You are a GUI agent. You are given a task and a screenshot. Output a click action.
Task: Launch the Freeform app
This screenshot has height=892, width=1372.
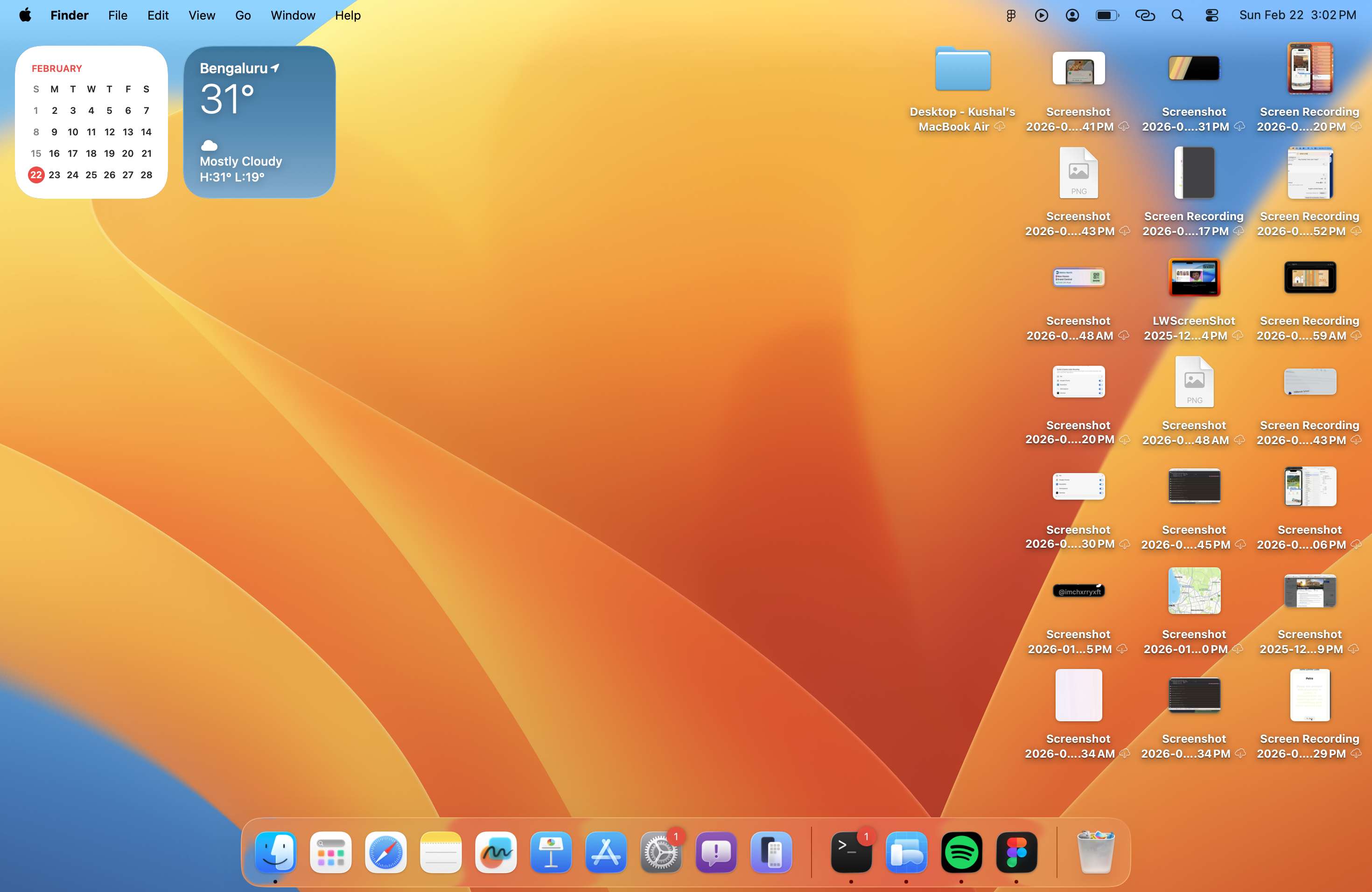pos(495,853)
